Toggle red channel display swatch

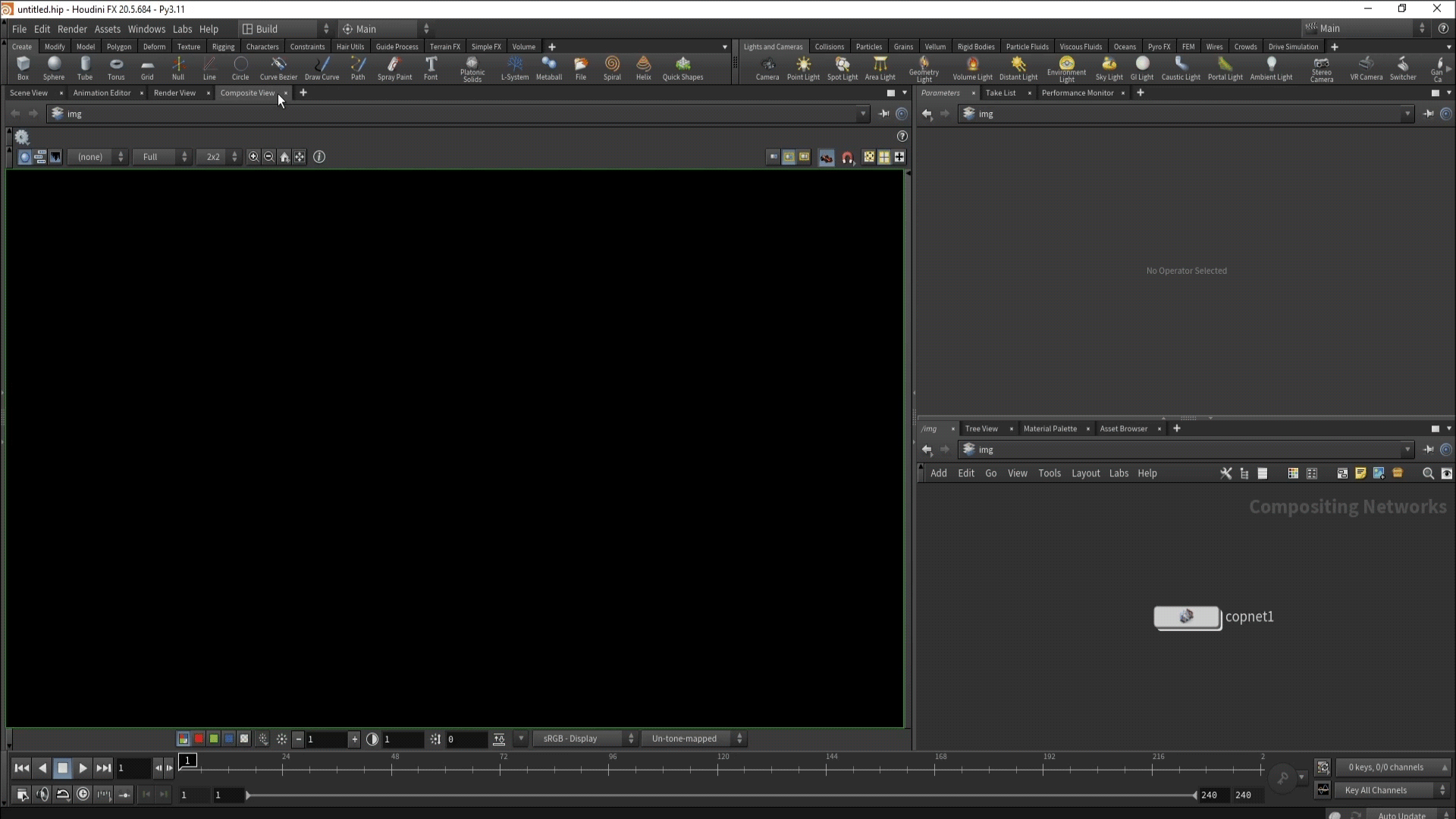click(199, 739)
